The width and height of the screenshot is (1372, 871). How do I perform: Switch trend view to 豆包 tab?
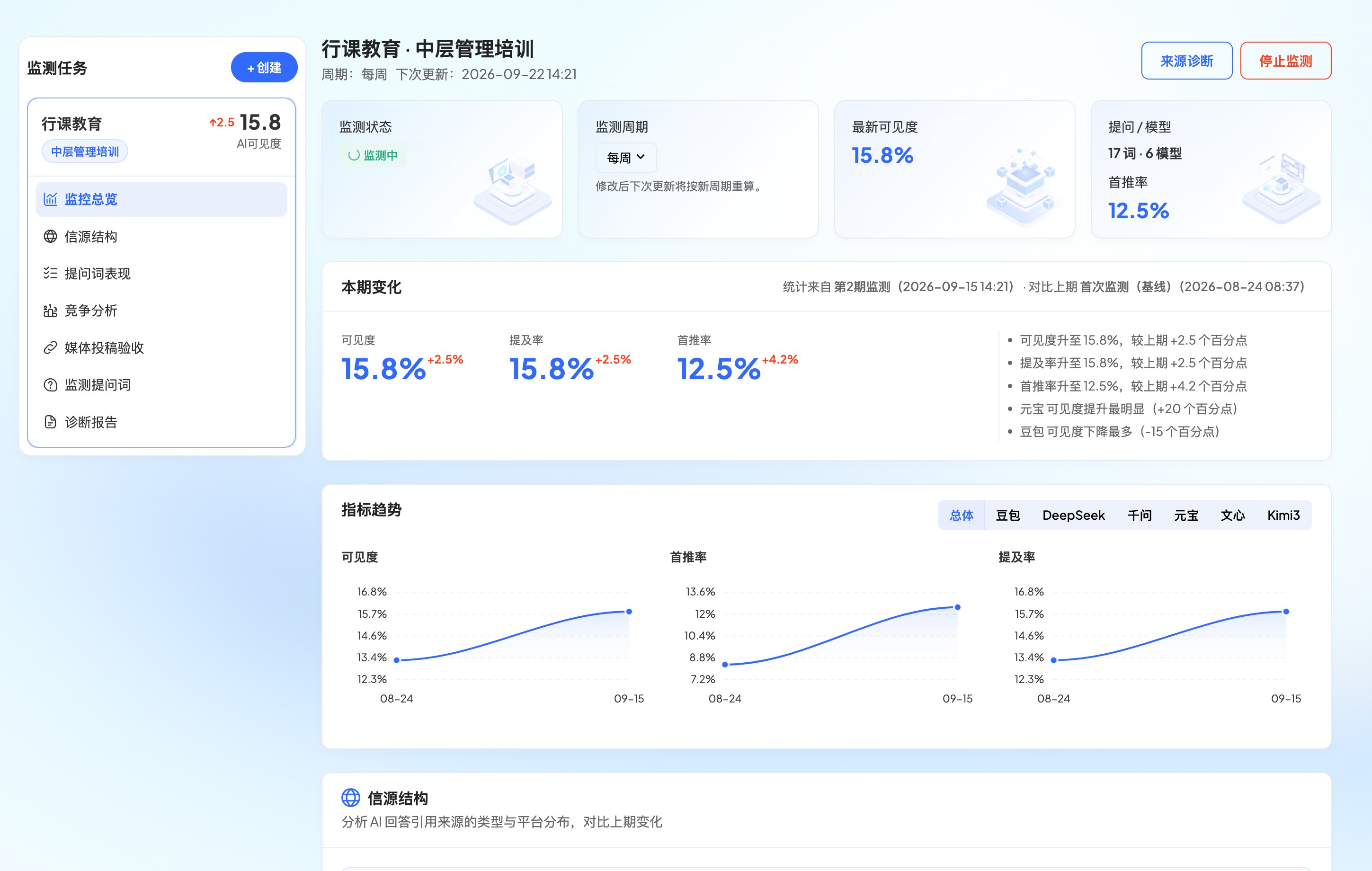[x=1007, y=515]
